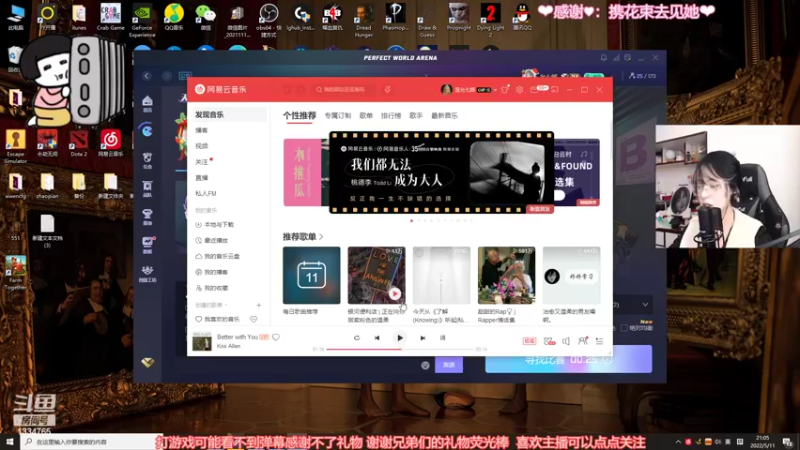Click back arrow in Perfect World Arena

coord(147,76)
